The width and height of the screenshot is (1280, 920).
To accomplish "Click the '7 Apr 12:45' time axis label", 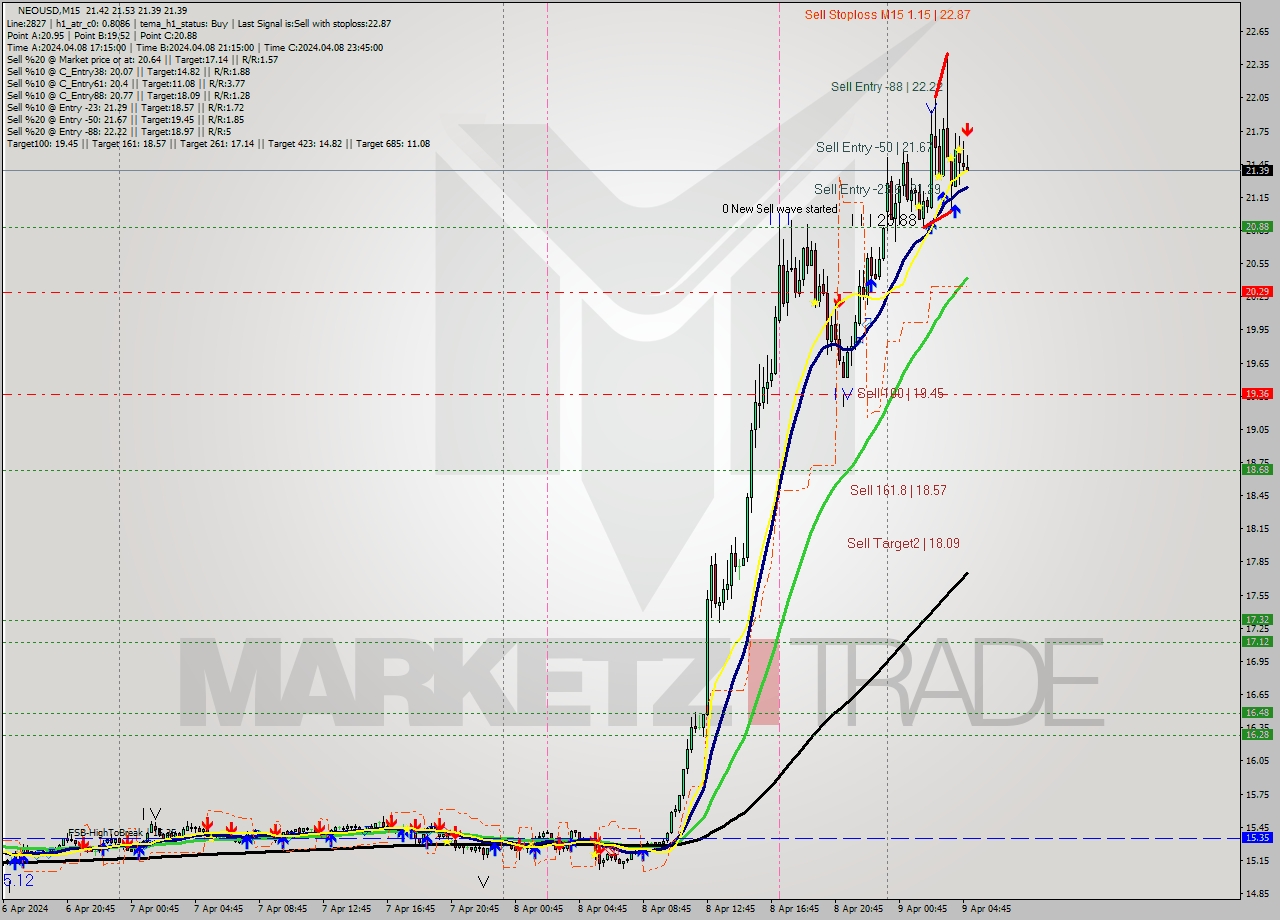I will click(x=346, y=909).
